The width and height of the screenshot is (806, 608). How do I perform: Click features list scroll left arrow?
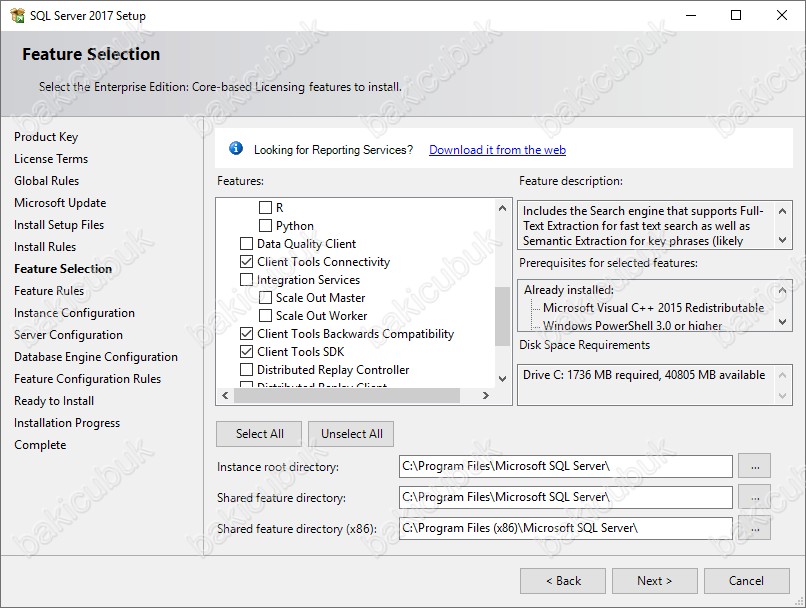point(225,395)
